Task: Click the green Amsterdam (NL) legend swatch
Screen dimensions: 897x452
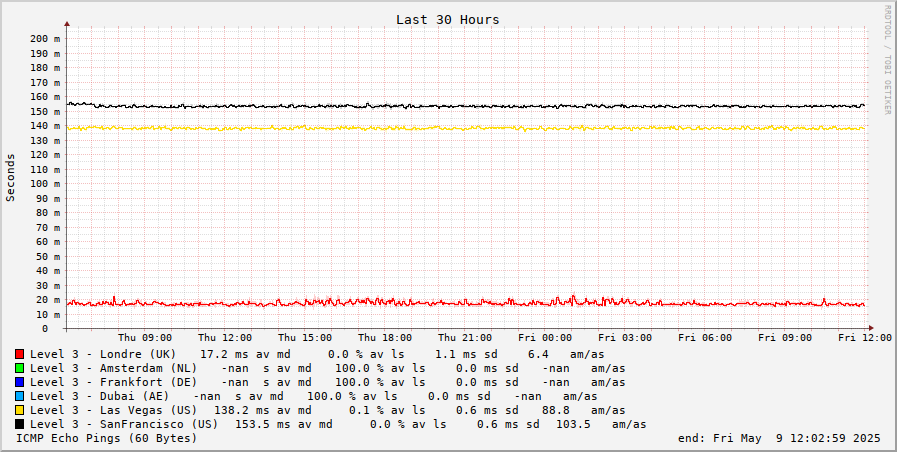Action: (x=19, y=368)
